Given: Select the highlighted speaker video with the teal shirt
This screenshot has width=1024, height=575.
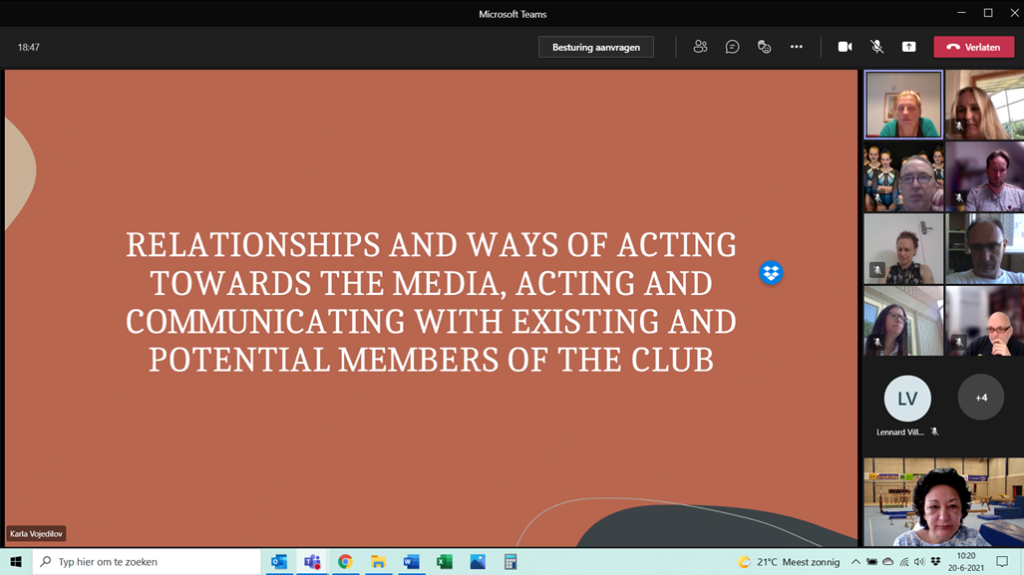Looking at the screenshot, I should coord(903,105).
